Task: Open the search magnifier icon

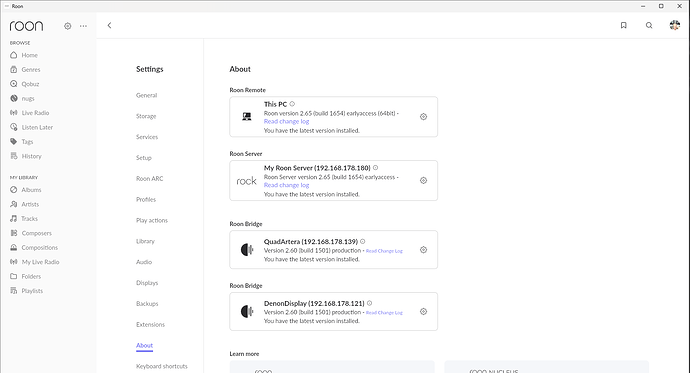Action: tap(649, 26)
